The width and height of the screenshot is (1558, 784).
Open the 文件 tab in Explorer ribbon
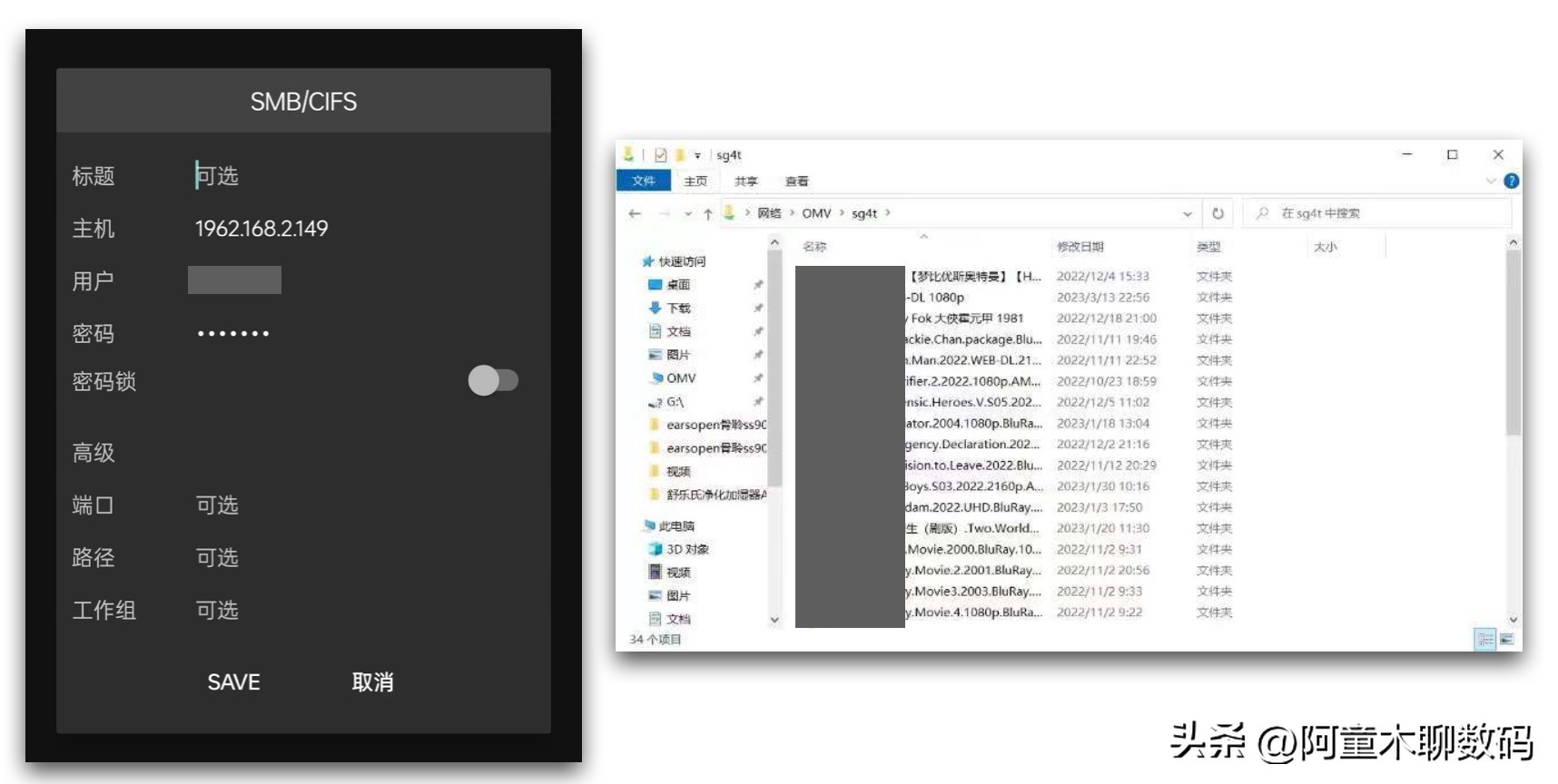(x=644, y=181)
